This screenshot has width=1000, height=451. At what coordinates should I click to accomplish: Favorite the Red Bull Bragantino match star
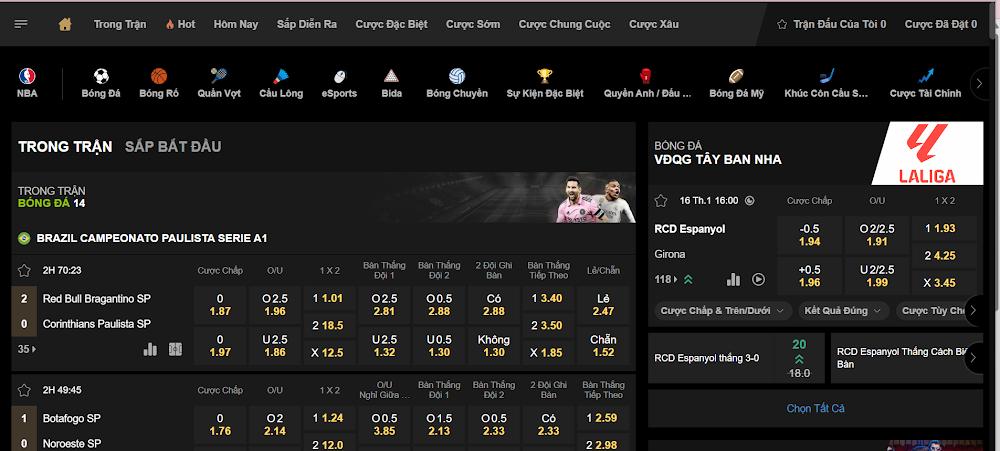24,270
